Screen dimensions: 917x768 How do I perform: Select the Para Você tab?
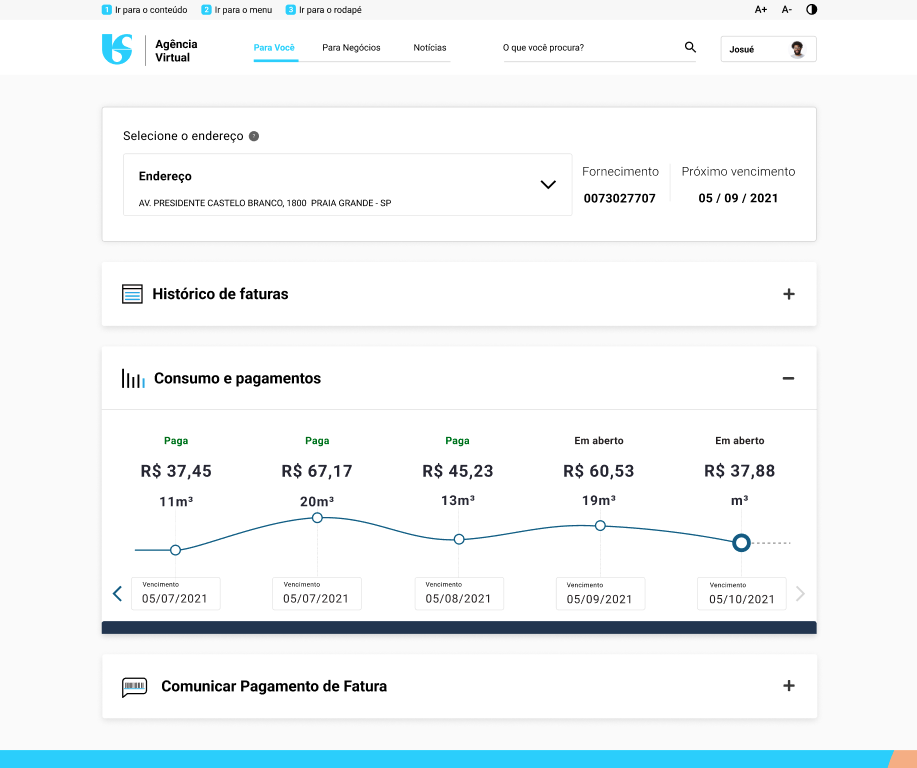click(x=274, y=48)
